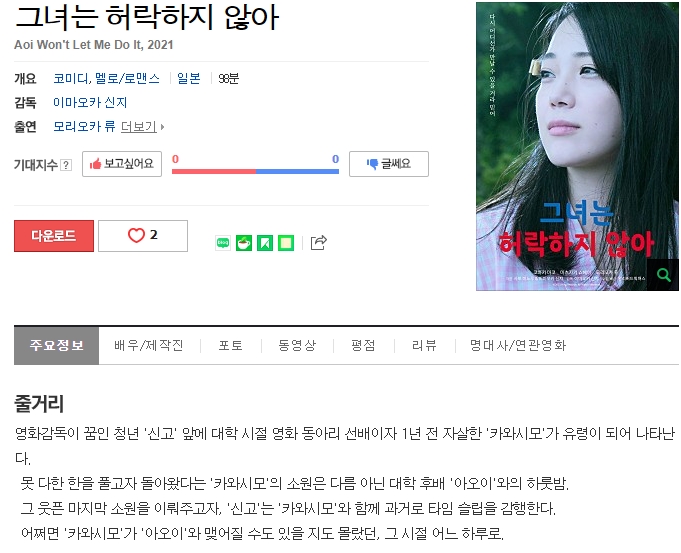This screenshot has height=553, width=681.
Task: Open the share arrow icon
Action: point(318,242)
